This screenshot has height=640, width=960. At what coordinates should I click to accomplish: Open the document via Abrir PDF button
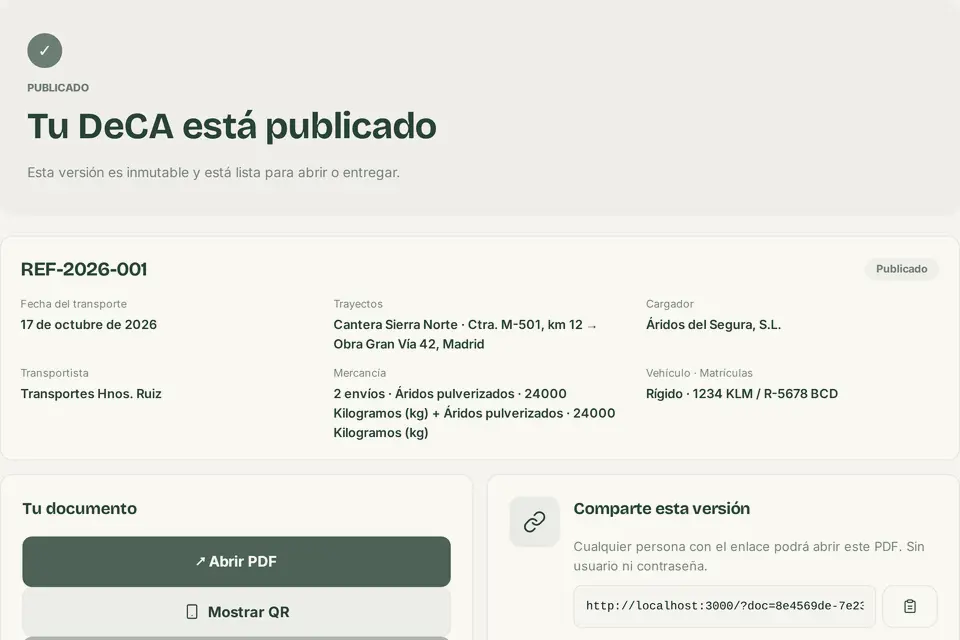(x=236, y=562)
